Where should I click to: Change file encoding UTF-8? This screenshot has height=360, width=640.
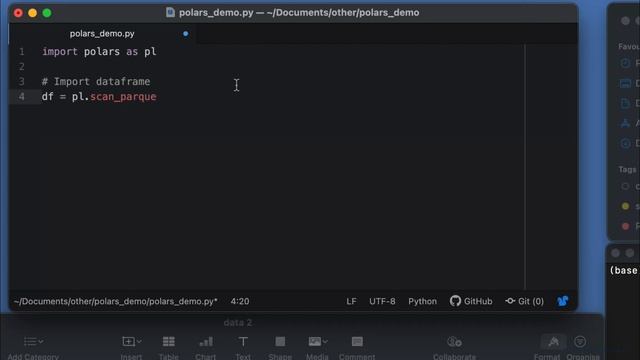pyautogui.click(x=382, y=301)
